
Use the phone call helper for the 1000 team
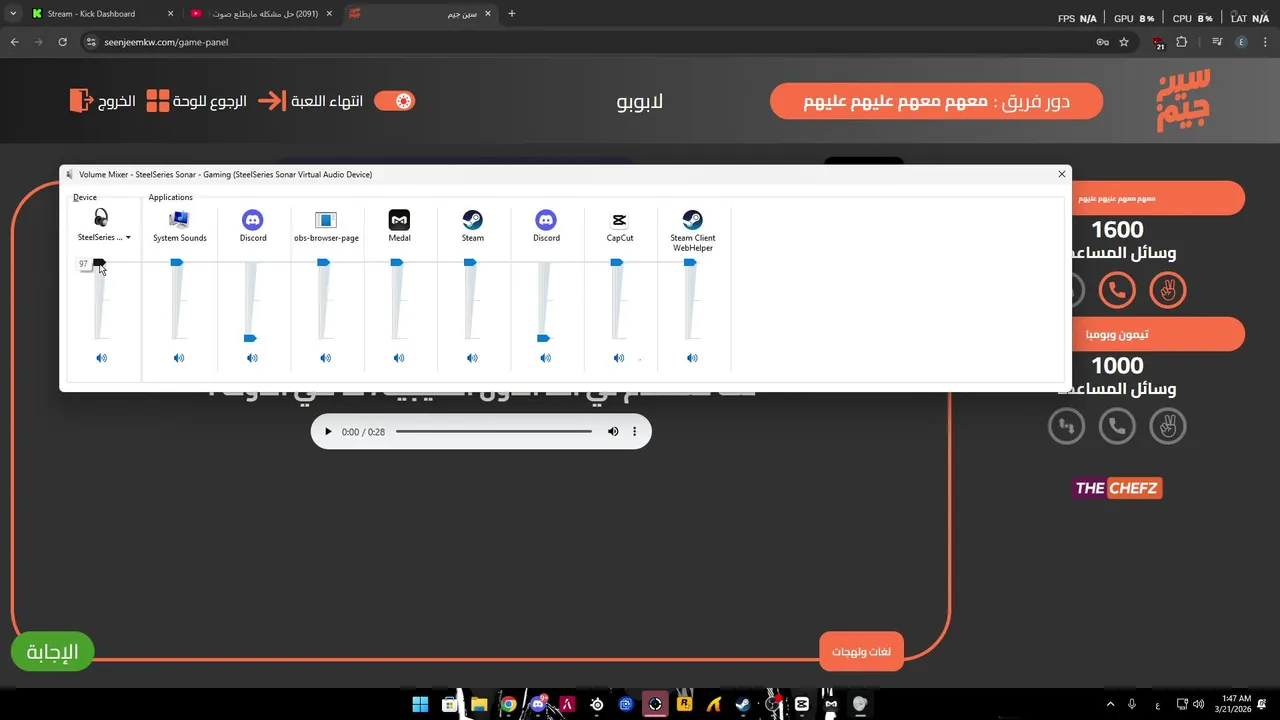click(1117, 427)
